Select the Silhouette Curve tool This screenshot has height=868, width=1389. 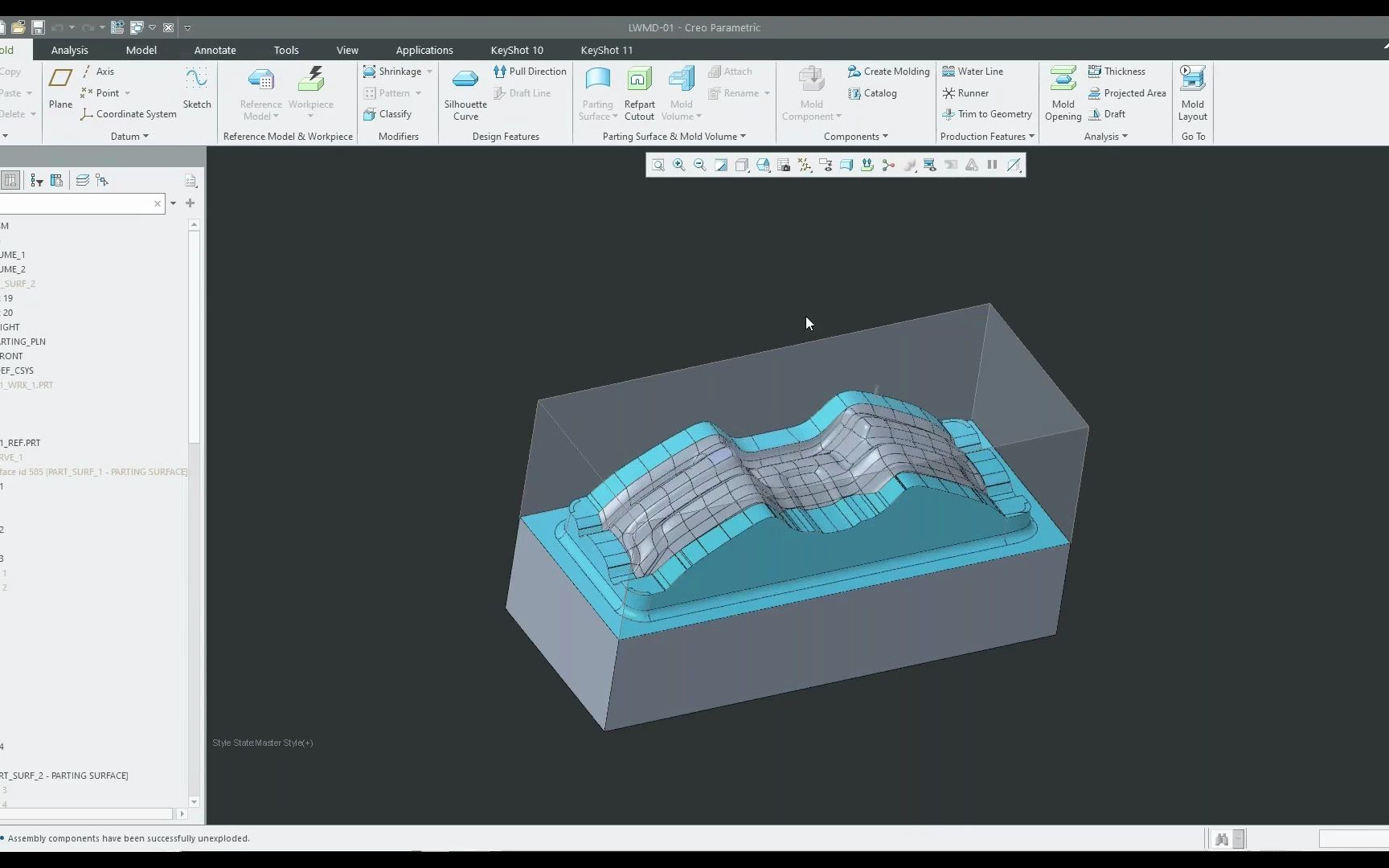[465, 92]
